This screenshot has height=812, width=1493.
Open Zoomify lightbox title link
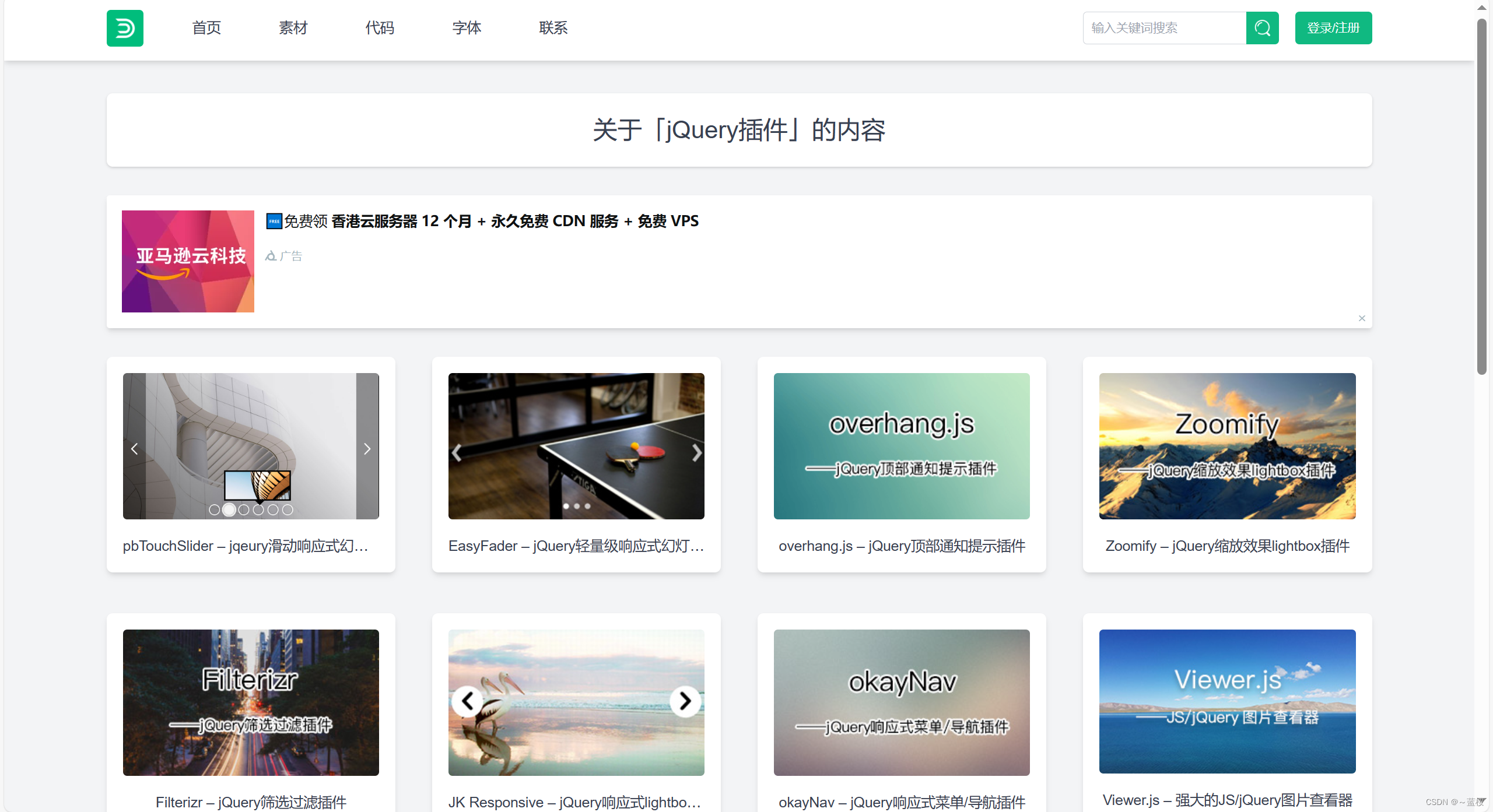1227,546
